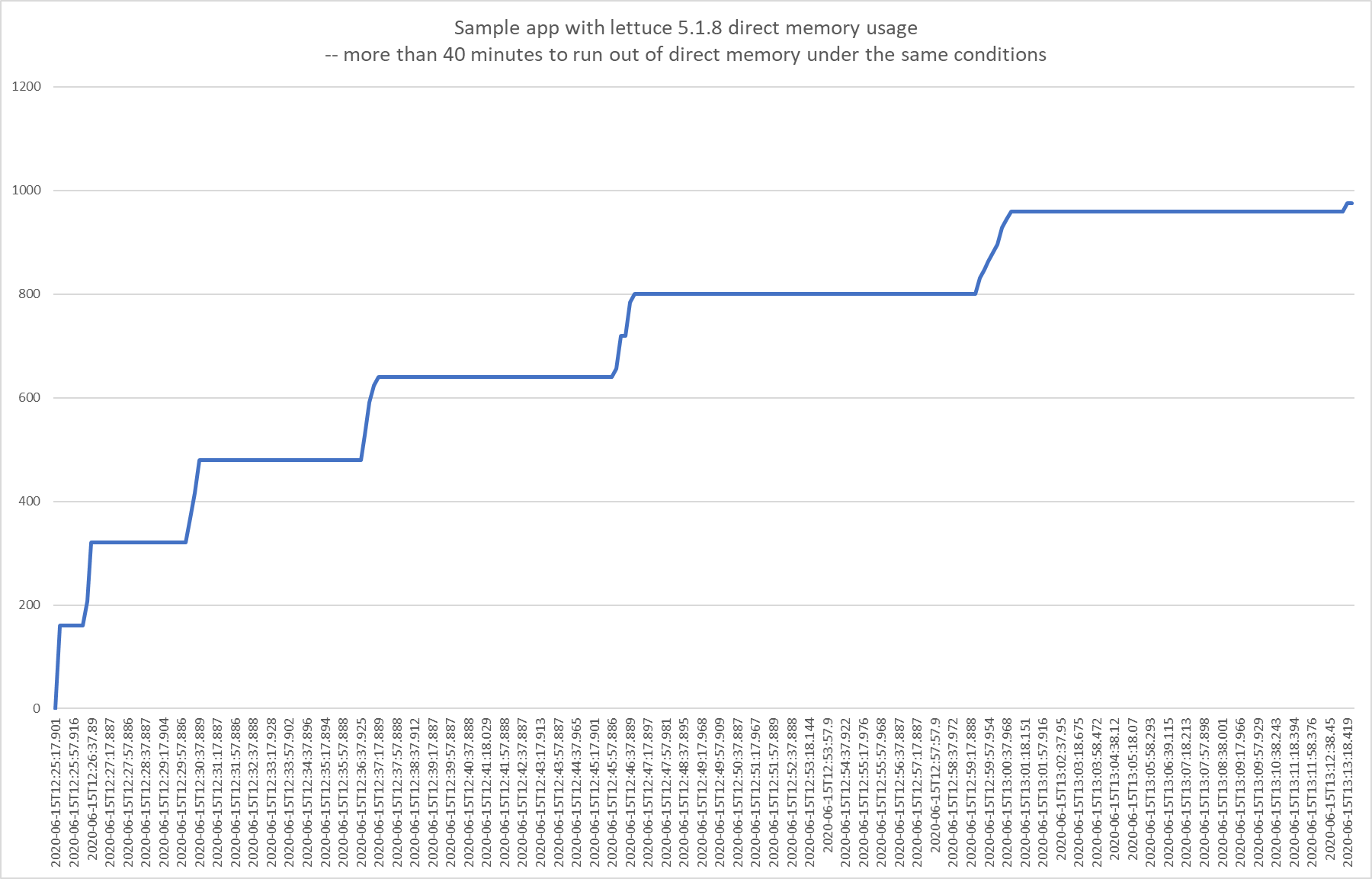Screen dimensions: 1372x879
Task: Click x-axis label "2020-06-15T12:41:57.888"
Action: [505, 792]
